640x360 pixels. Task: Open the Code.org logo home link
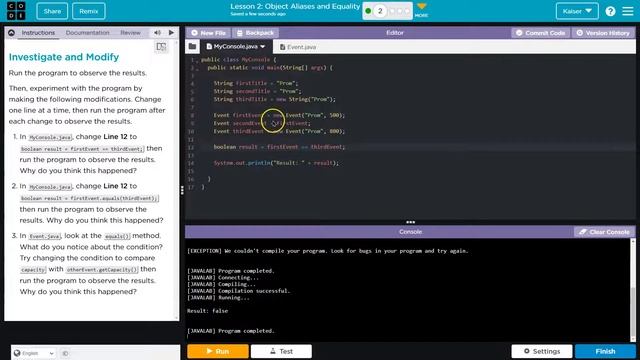16,11
